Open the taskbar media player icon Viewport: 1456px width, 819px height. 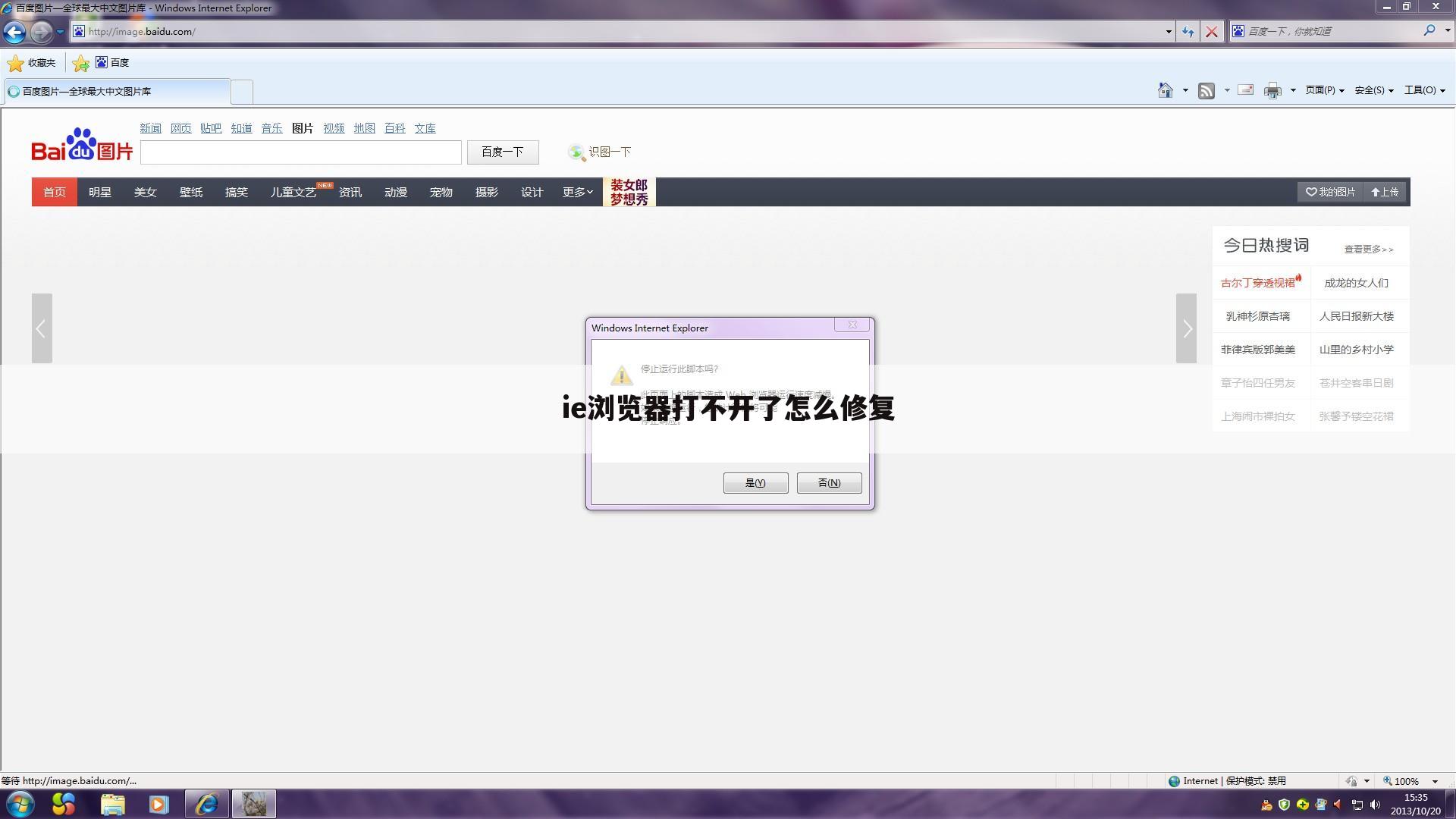(158, 804)
